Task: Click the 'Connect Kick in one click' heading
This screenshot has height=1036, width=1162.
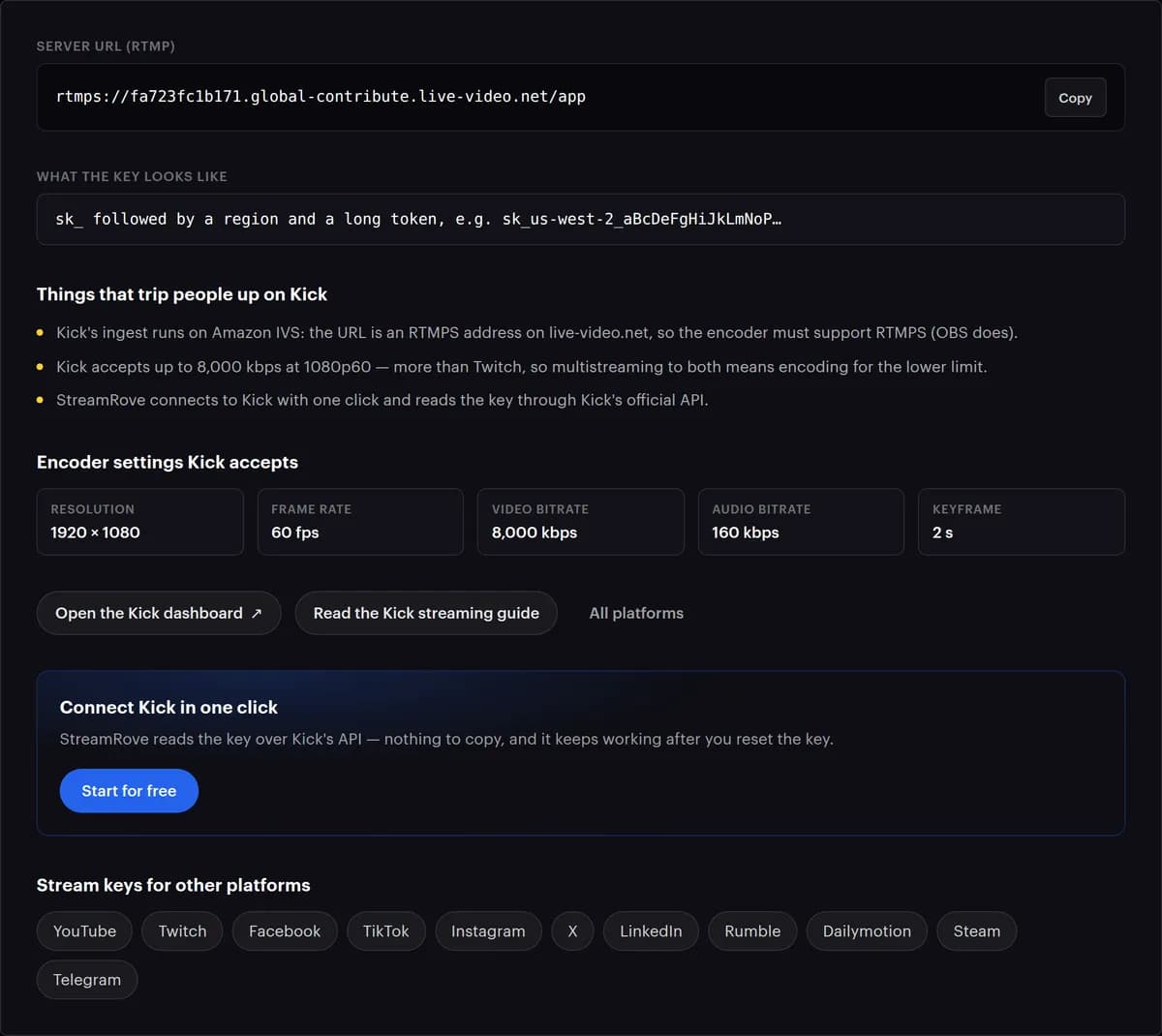Action: tap(168, 708)
